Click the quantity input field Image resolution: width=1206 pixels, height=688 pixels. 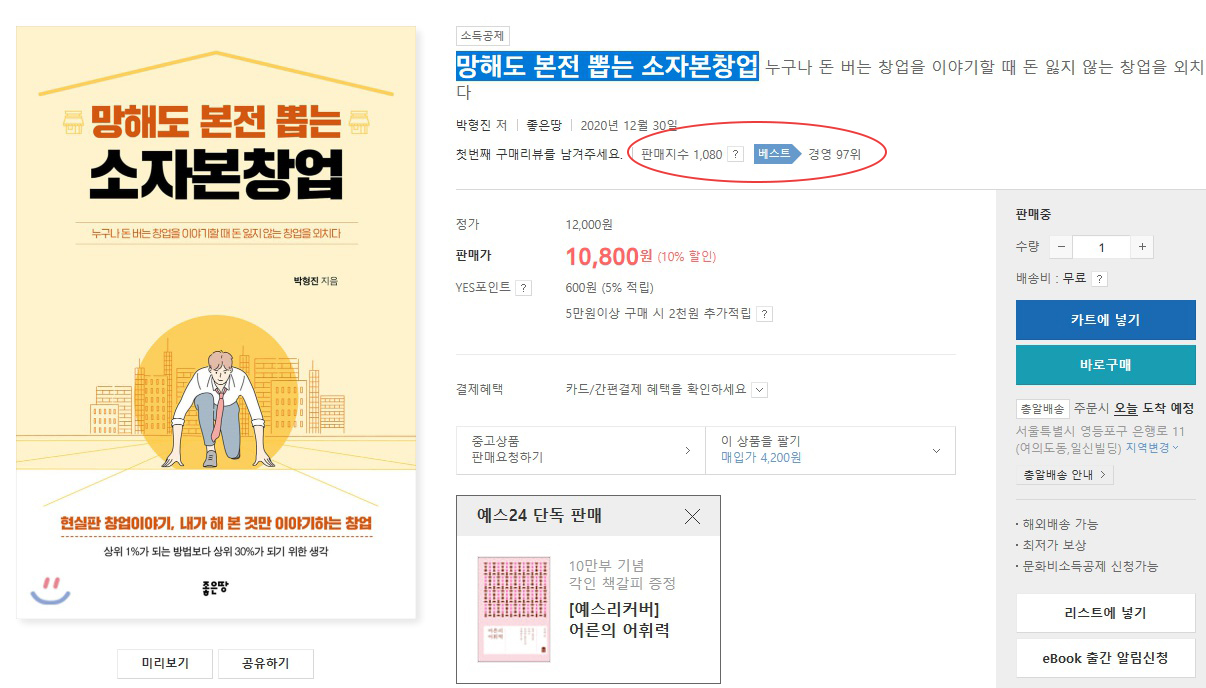click(1101, 247)
